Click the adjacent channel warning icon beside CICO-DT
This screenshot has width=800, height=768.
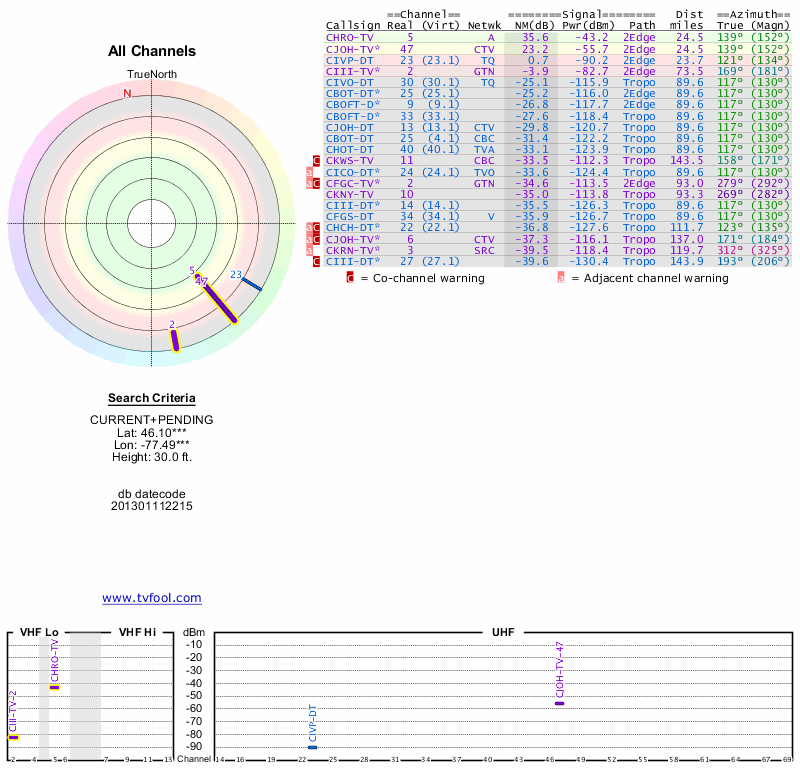coord(309,172)
